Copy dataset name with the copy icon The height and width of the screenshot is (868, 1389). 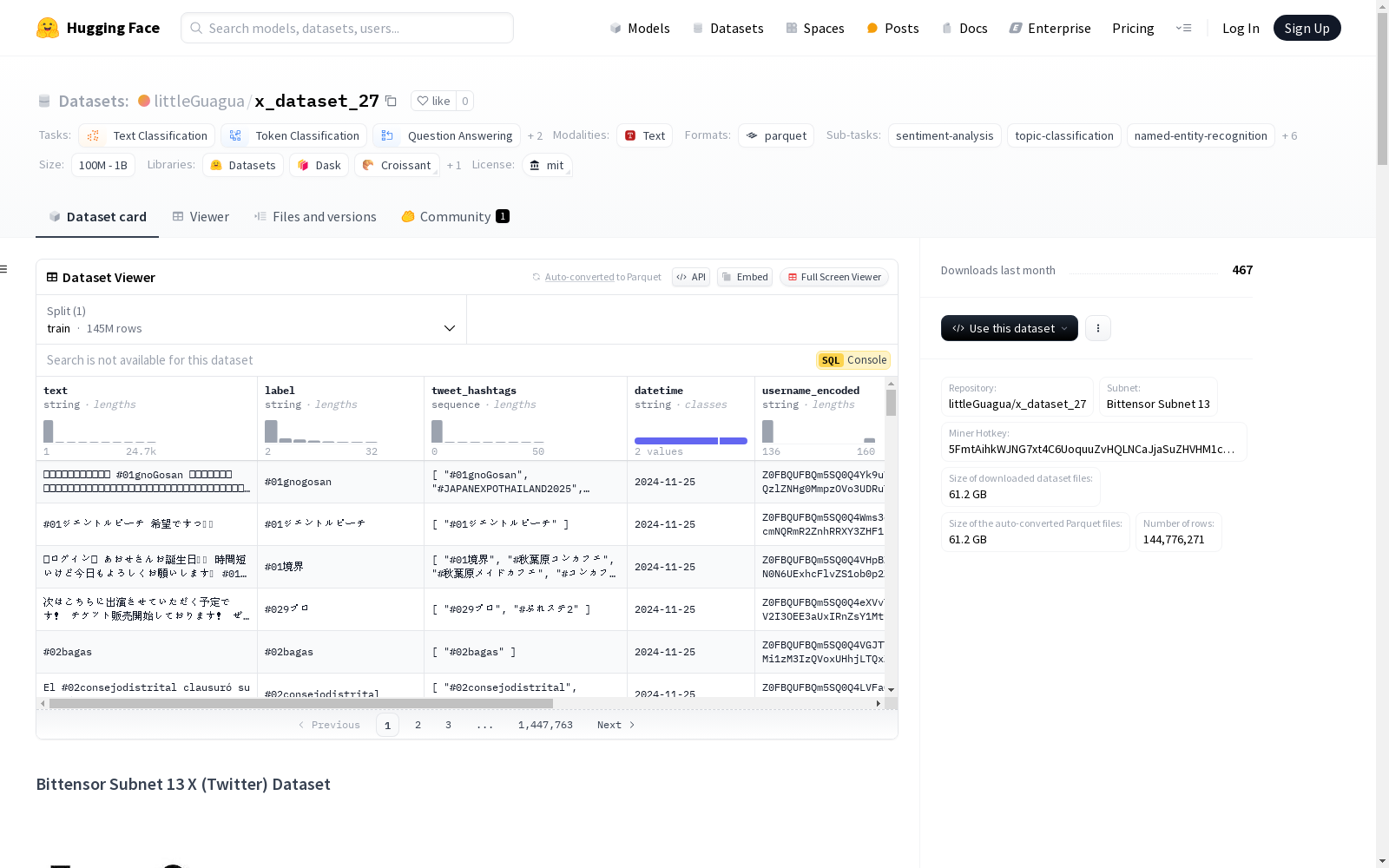(x=391, y=101)
